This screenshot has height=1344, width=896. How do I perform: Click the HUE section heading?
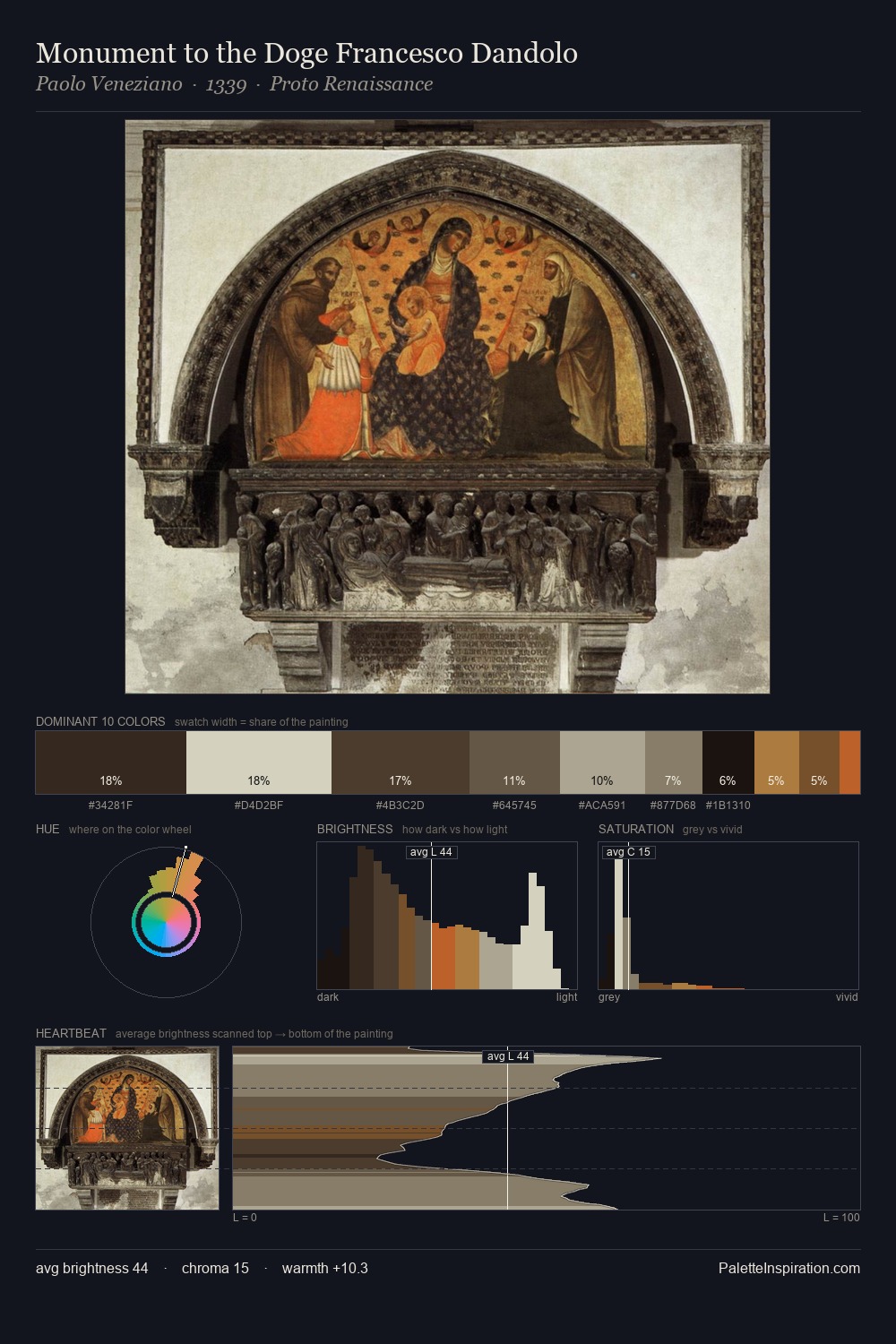(47, 829)
